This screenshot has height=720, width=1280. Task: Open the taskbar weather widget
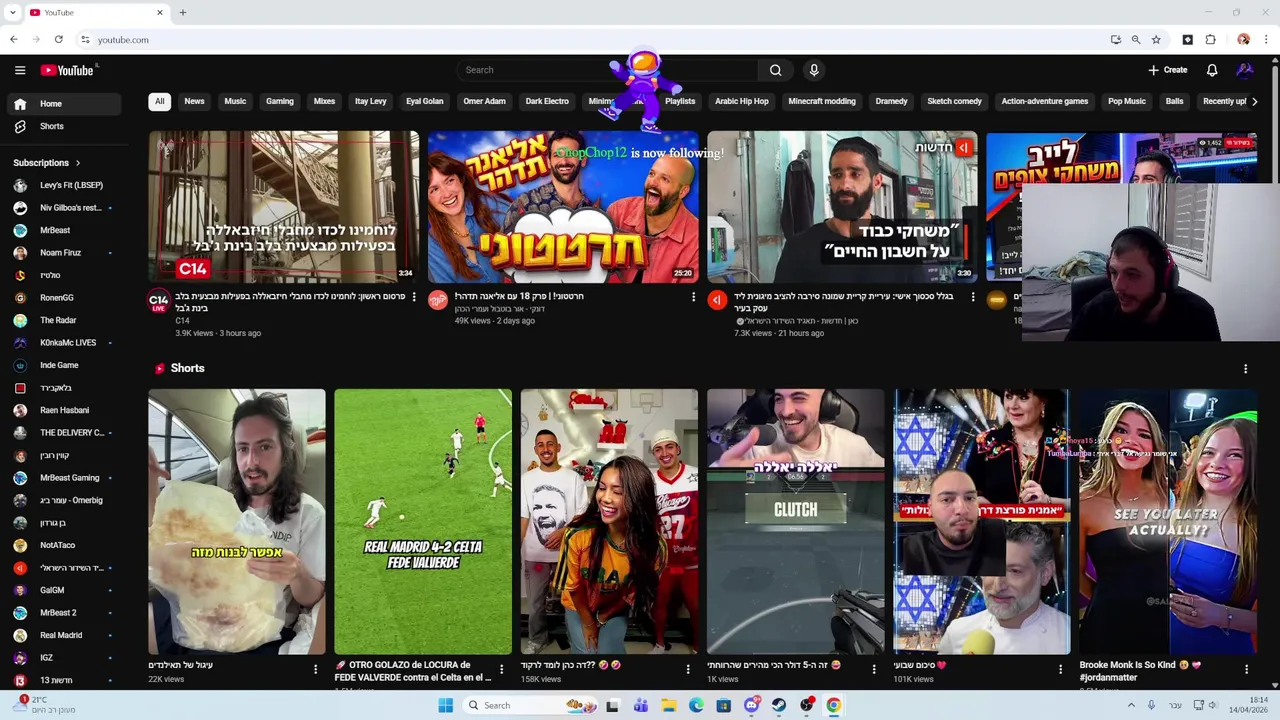42,705
